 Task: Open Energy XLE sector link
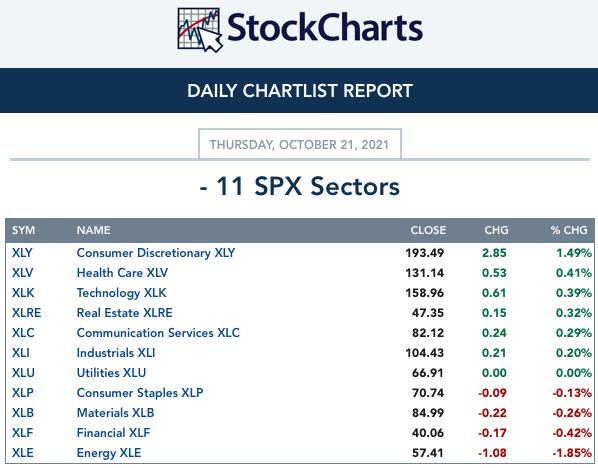coord(109,453)
